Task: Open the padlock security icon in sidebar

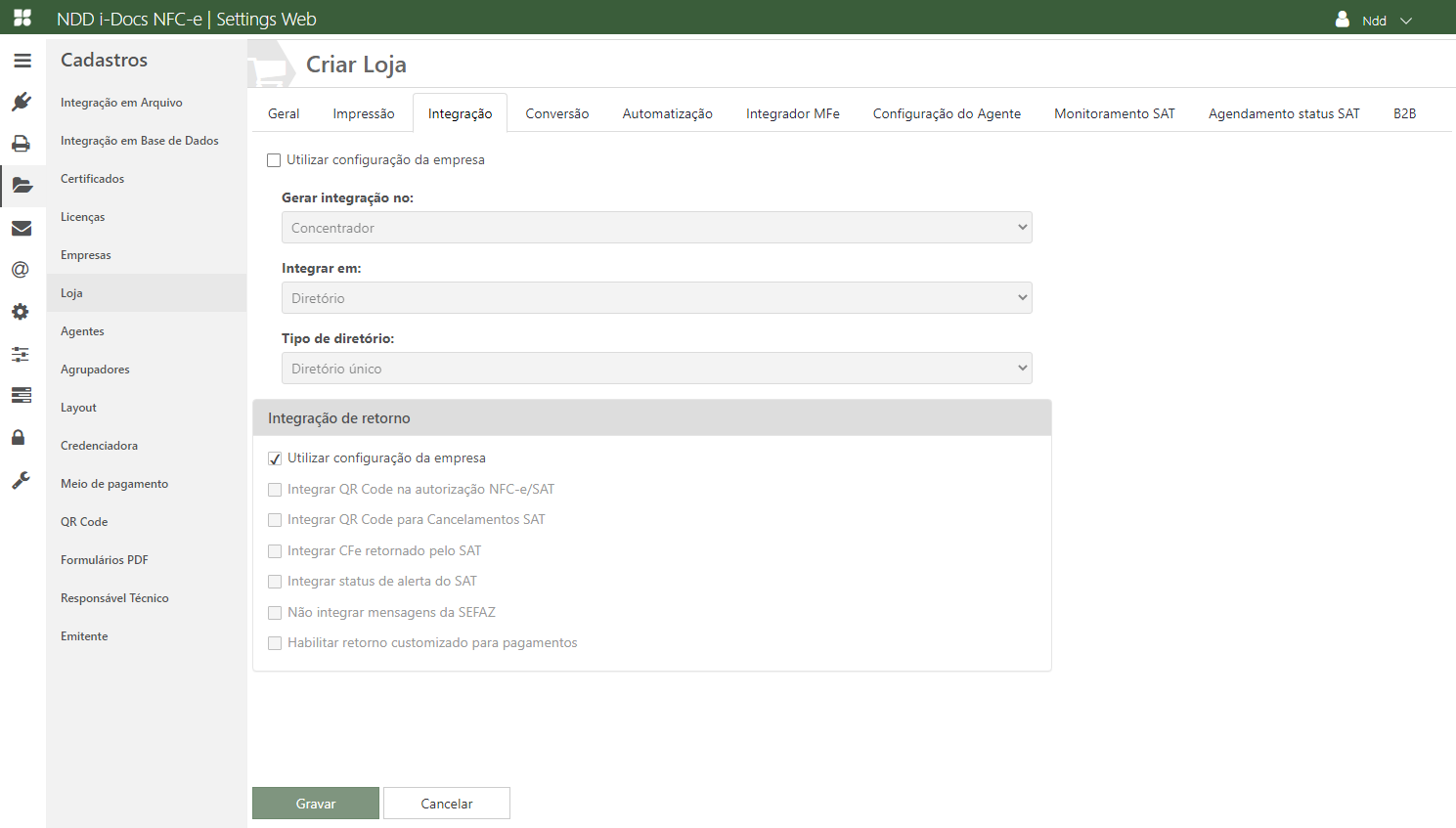Action: point(19,437)
